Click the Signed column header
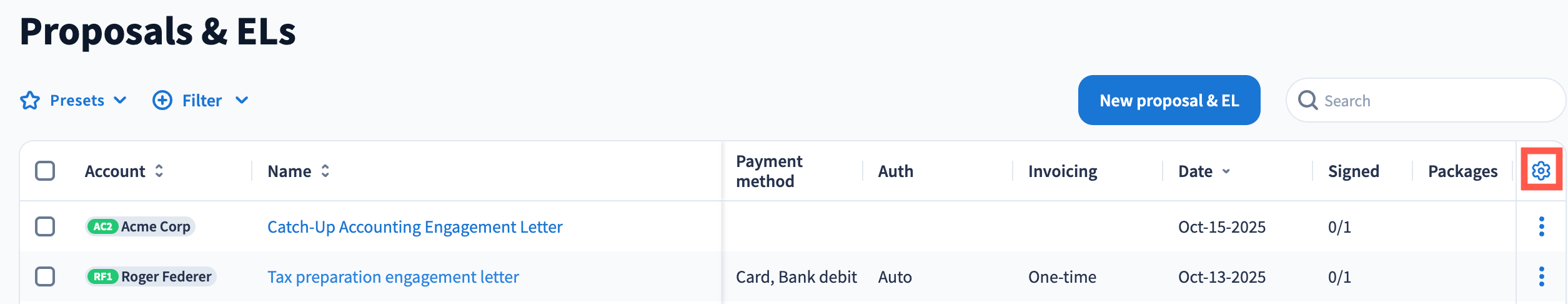The image size is (1568, 304). coord(1353,171)
